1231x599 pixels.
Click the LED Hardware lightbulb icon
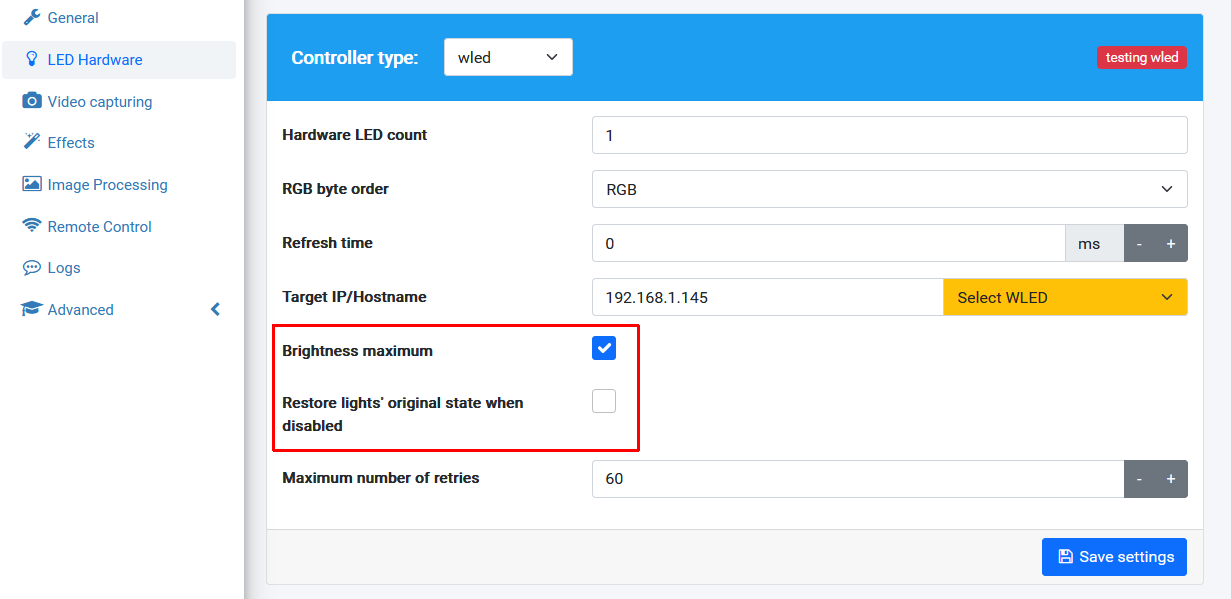point(32,59)
